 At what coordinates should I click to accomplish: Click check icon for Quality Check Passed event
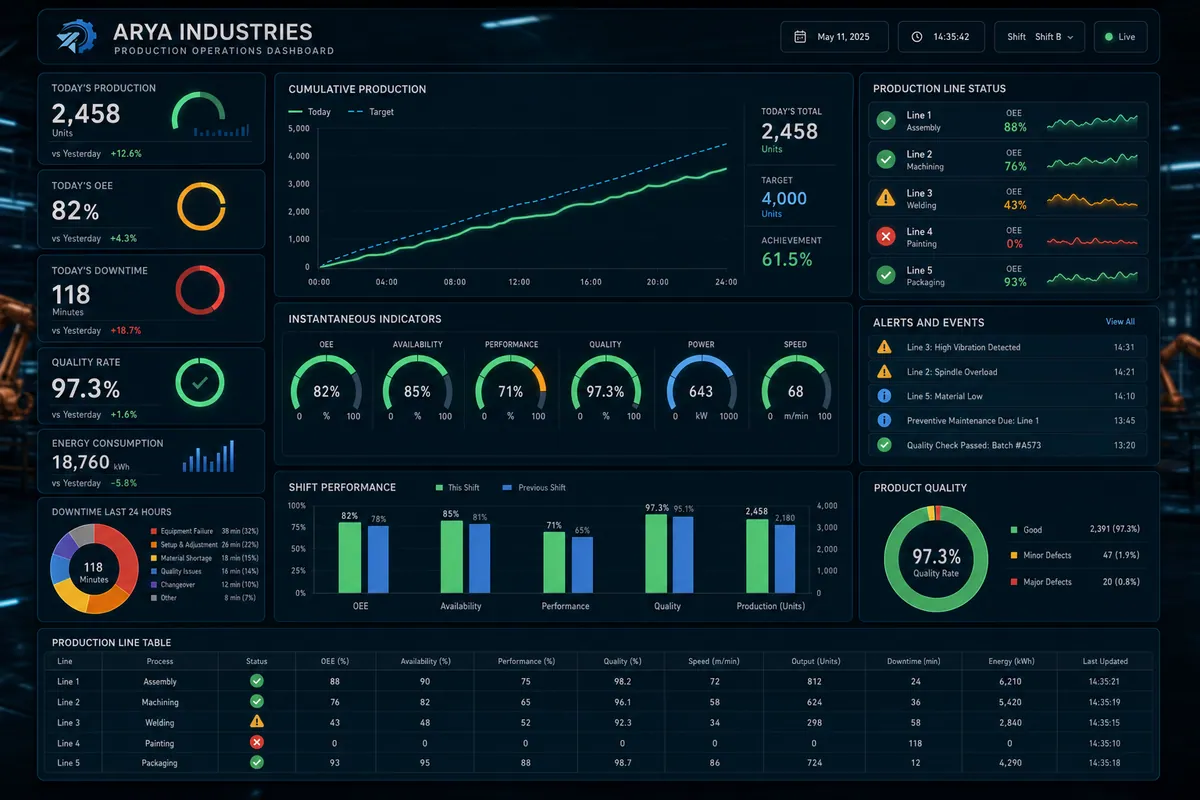click(884, 445)
